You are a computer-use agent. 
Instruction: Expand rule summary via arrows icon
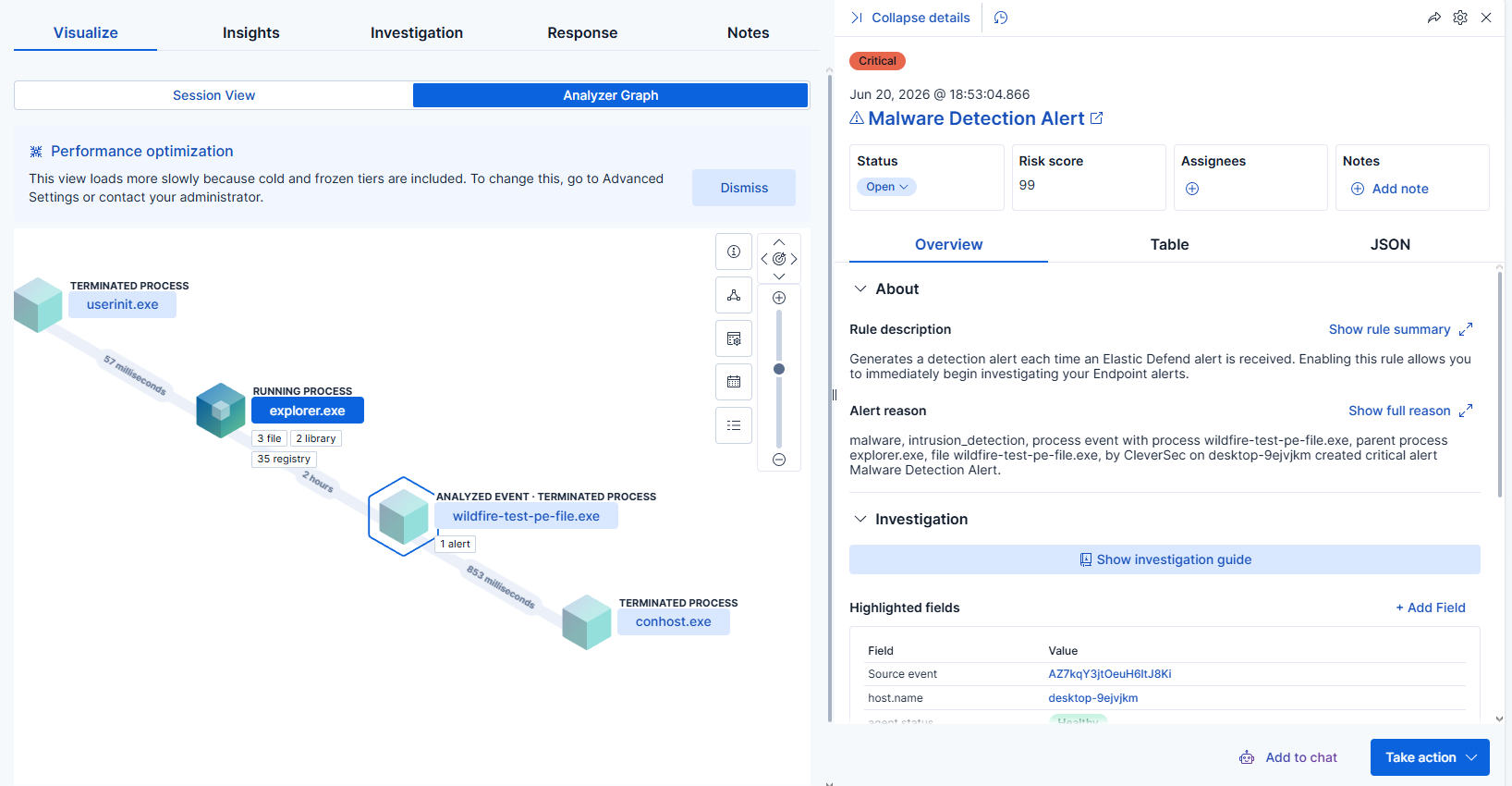tap(1466, 329)
